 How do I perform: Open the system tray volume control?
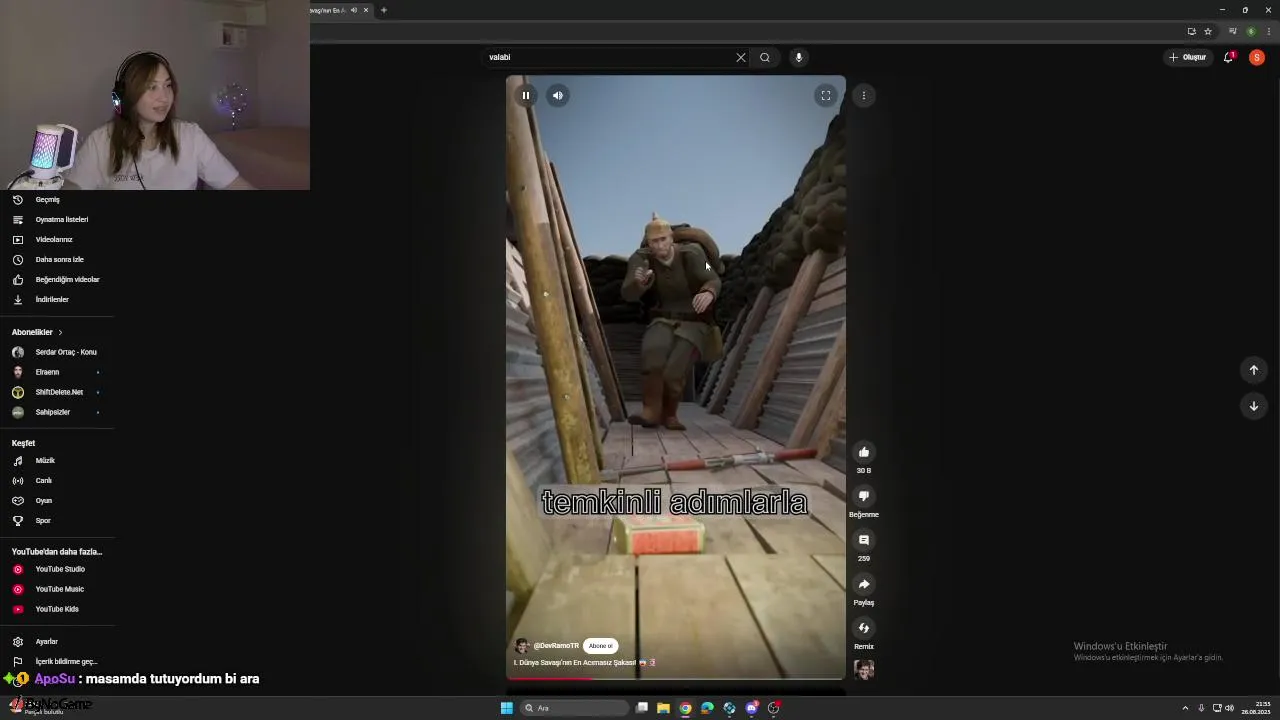pyautogui.click(x=1229, y=708)
